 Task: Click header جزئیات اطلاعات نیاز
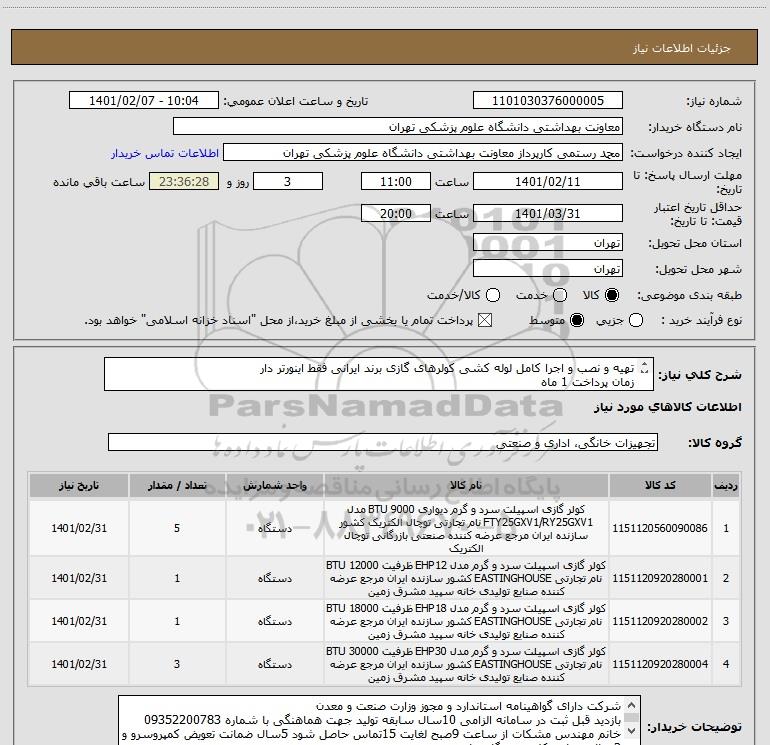tap(682, 48)
